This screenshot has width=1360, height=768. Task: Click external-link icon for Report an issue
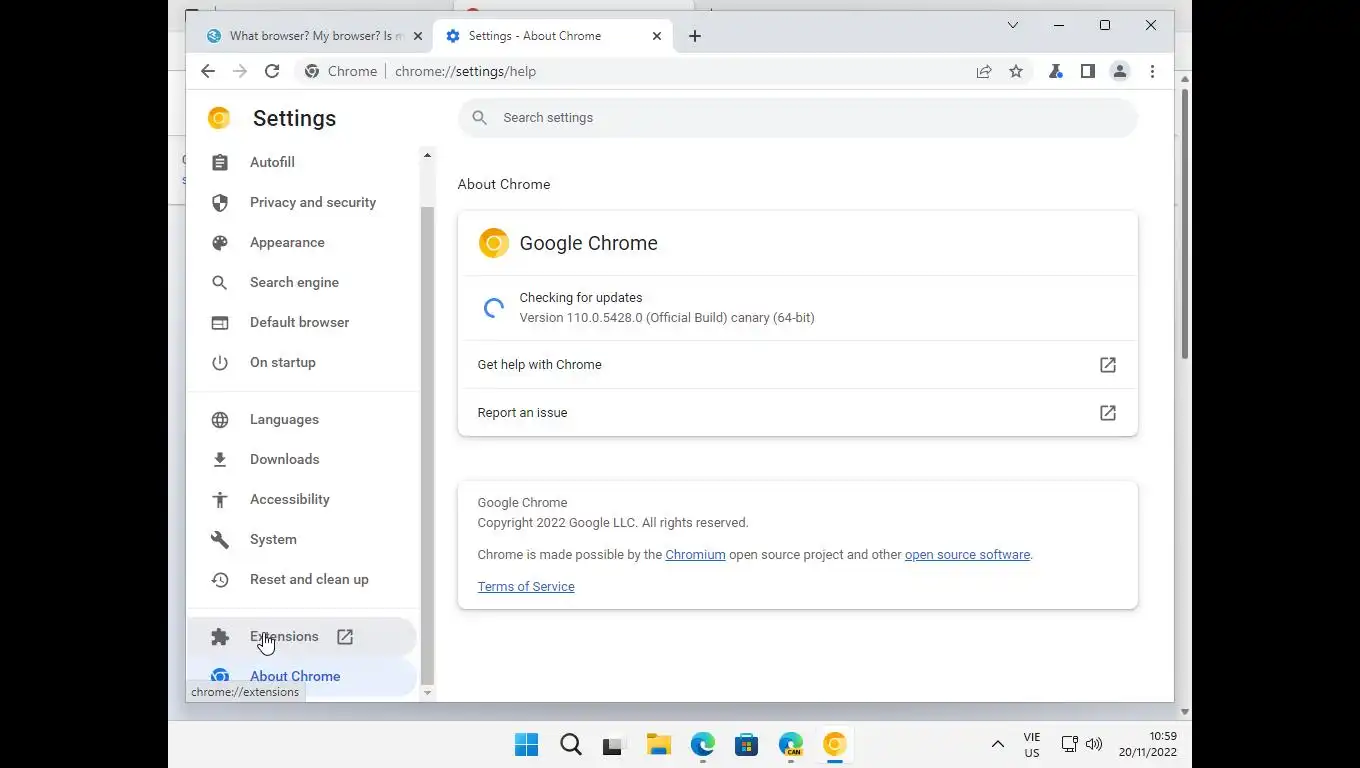tap(1108, 412)
